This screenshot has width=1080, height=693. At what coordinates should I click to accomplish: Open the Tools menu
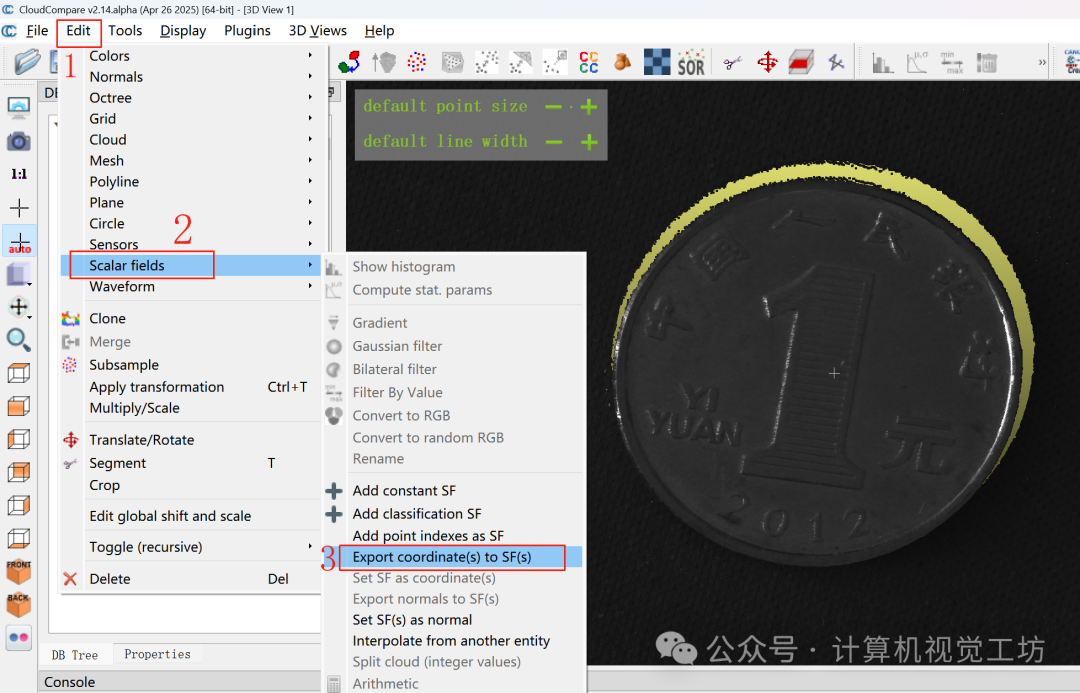tap(125, 31)
